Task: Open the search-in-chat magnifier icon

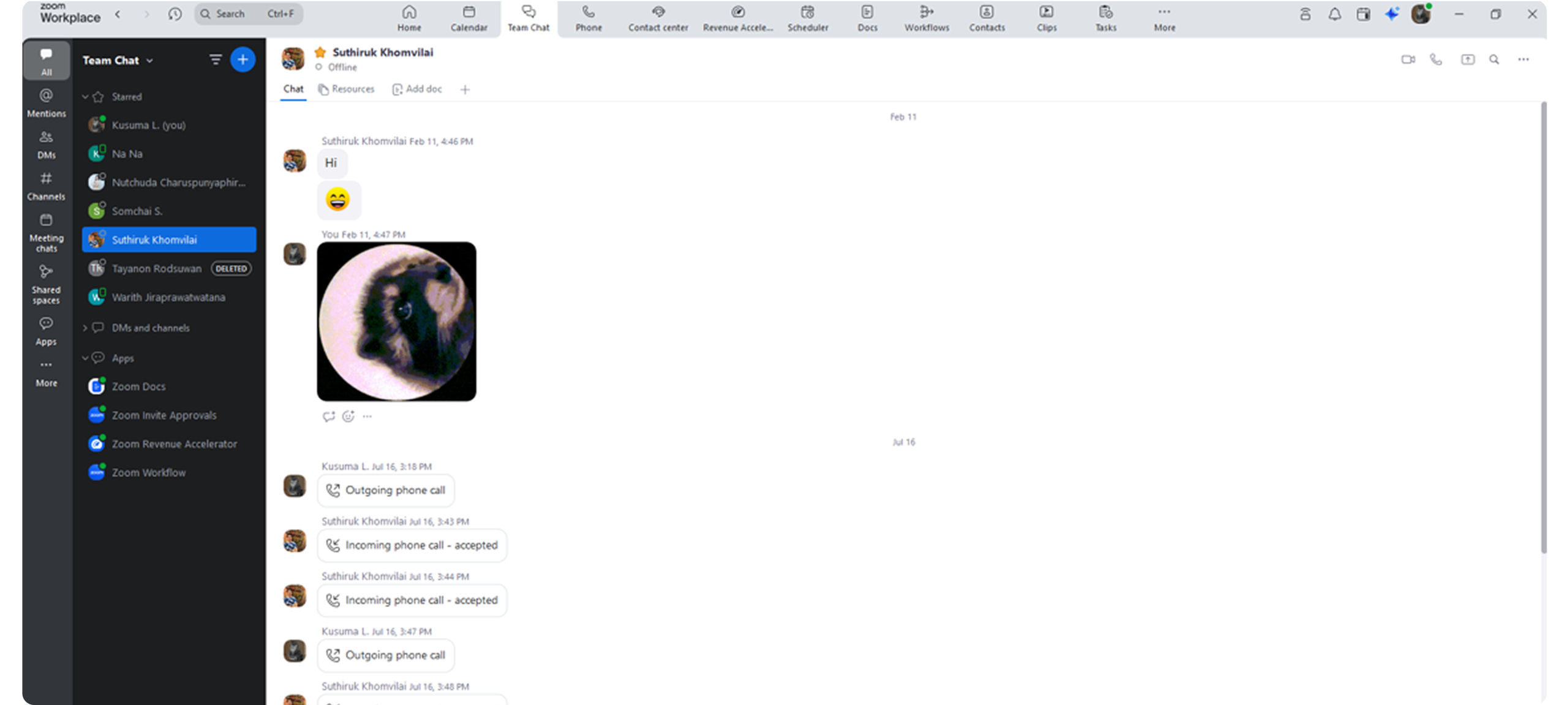Action: [1494, 59]
